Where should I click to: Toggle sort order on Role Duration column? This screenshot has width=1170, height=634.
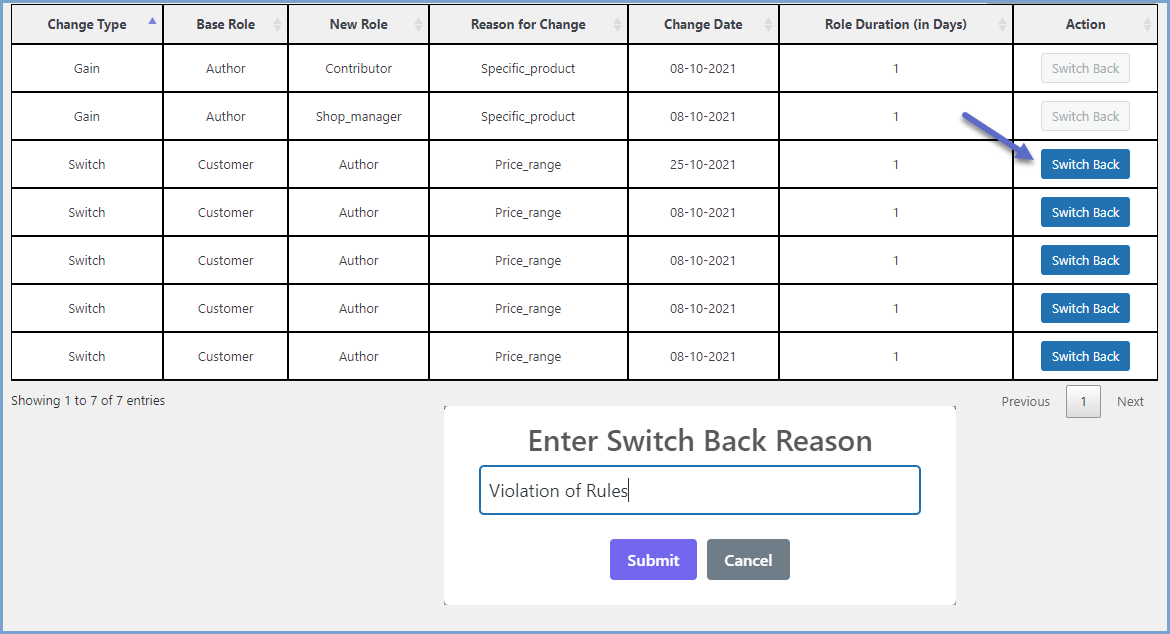[x=1003, y=23]
